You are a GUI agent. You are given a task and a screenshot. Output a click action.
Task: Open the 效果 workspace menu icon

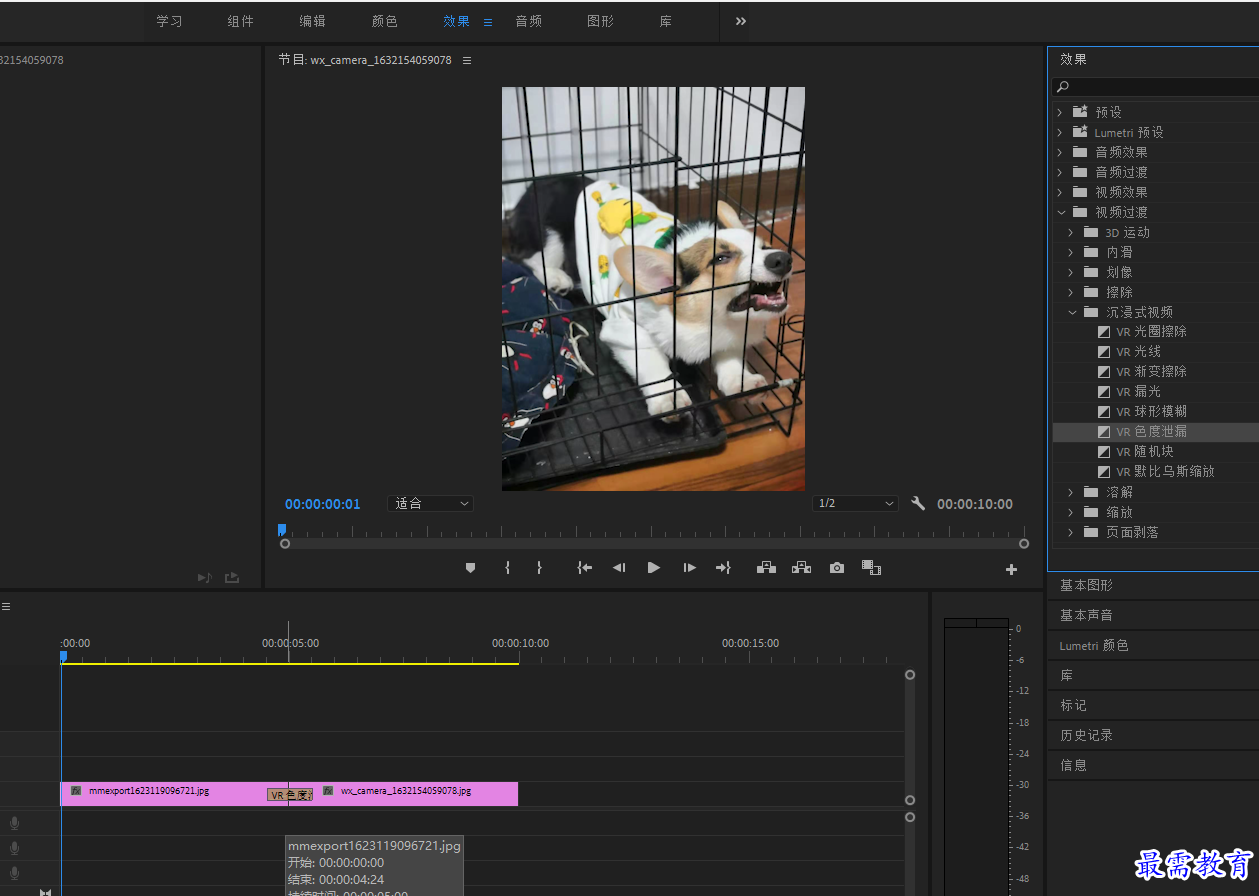click(x=488, y=21)
